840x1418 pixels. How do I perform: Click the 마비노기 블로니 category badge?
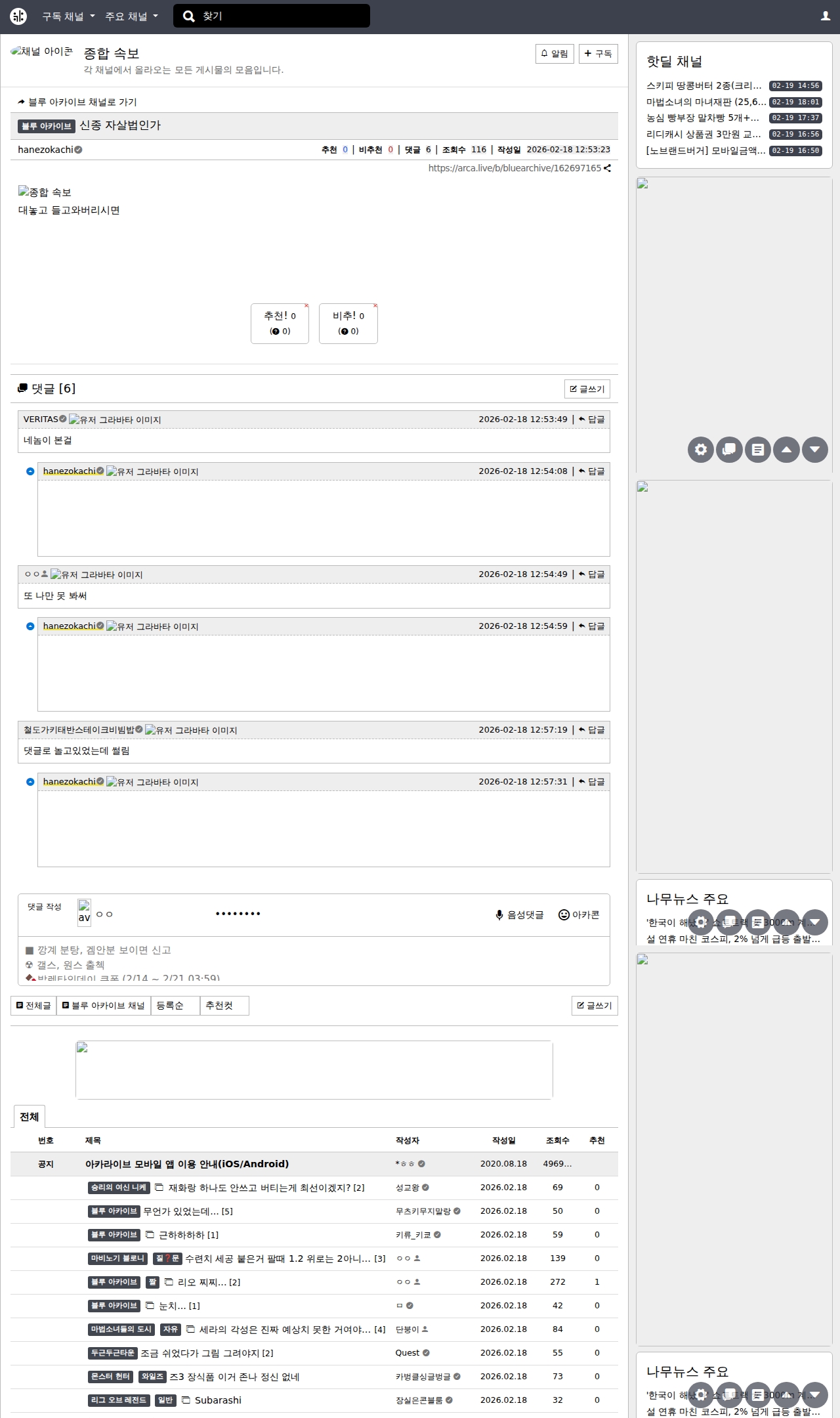[x=117, y=1258]
